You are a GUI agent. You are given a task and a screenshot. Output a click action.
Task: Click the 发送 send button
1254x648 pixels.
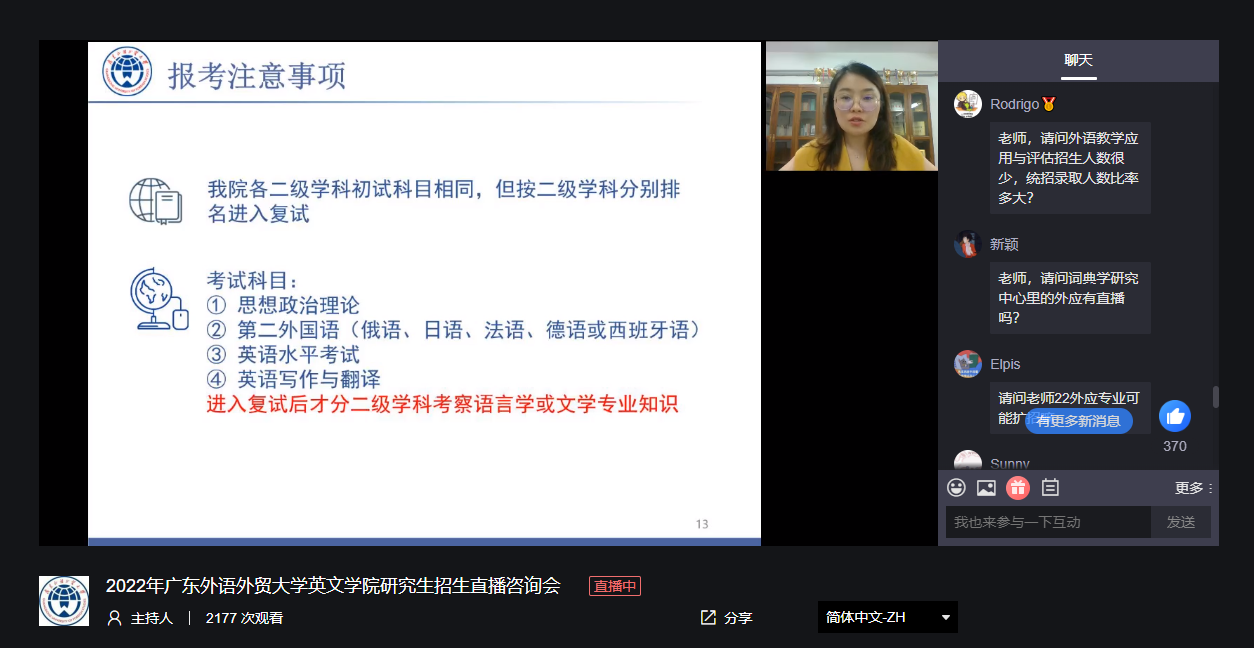coord(1181,522)
